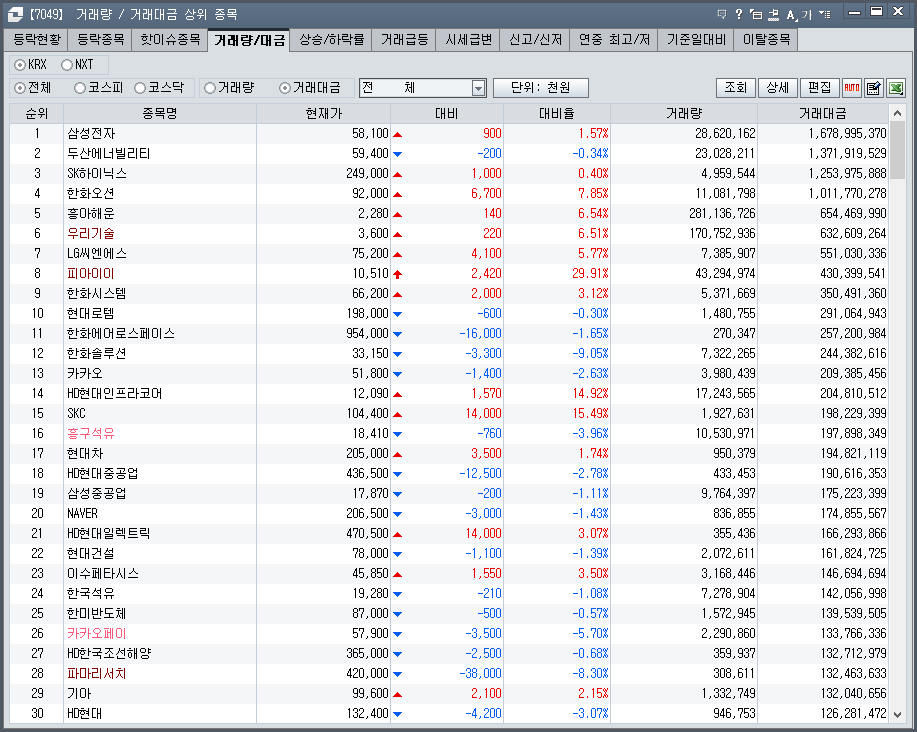The image size is (917, 732).
Task: Click the pink 흥구석유 stock name
Action: coord(91,434)
